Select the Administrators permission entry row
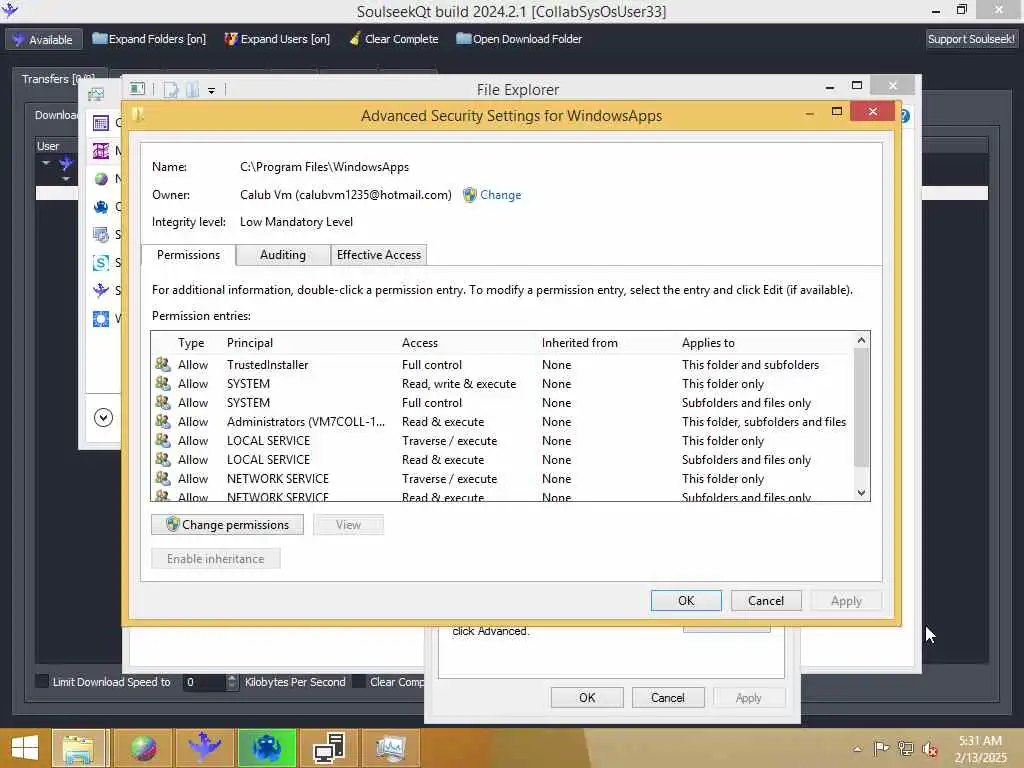 [503, 421]
